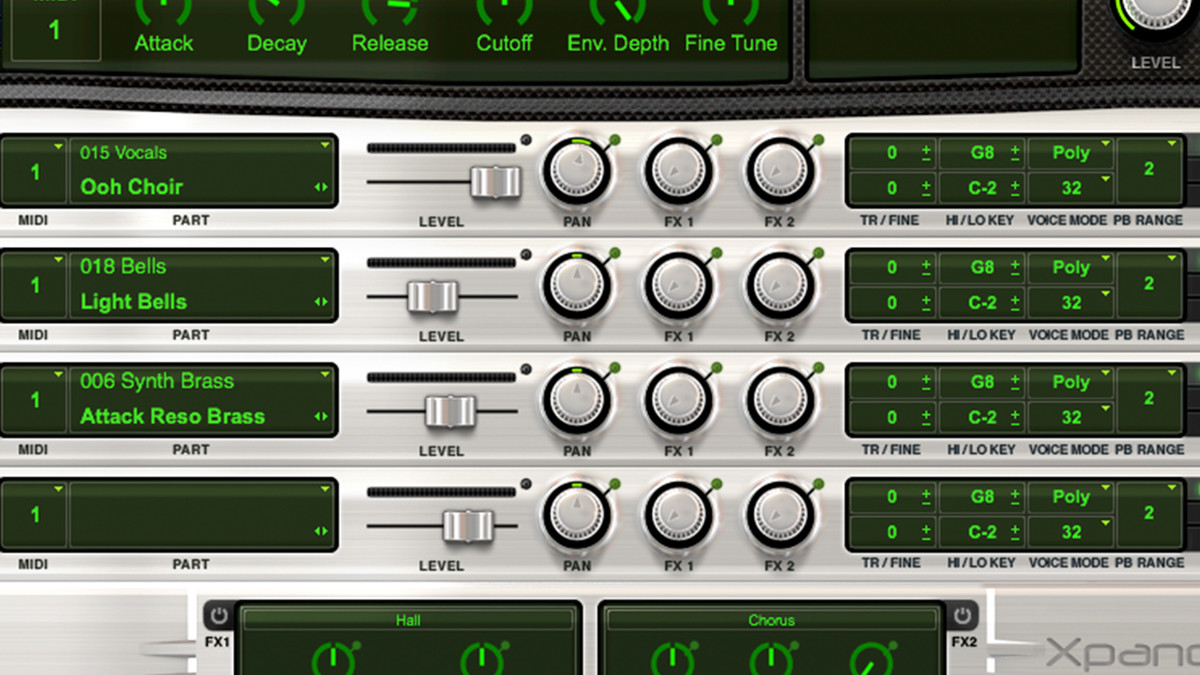
Task: Click PB Range value in Attack Reso Brass row
Action: pos(1149,399)
